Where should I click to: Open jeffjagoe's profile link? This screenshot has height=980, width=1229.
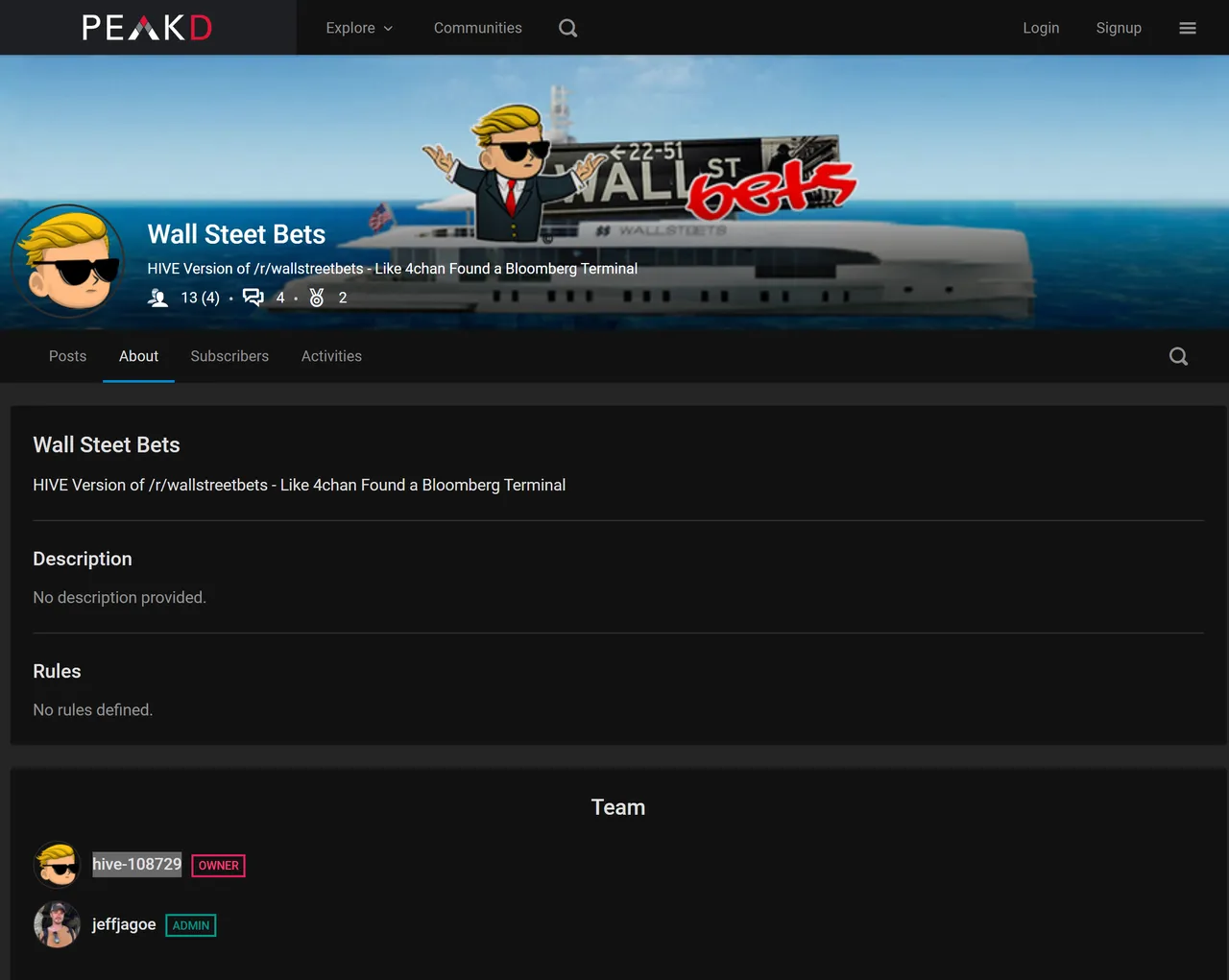(x=124, y=924)
